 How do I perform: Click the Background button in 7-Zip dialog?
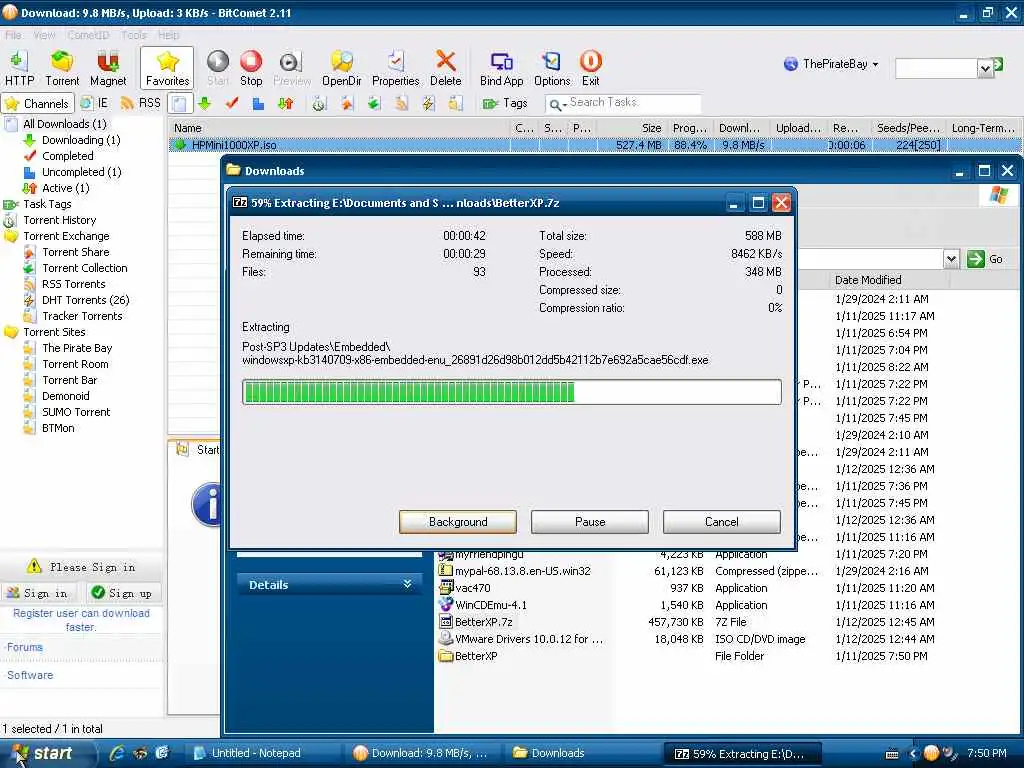tap(458, 522)
